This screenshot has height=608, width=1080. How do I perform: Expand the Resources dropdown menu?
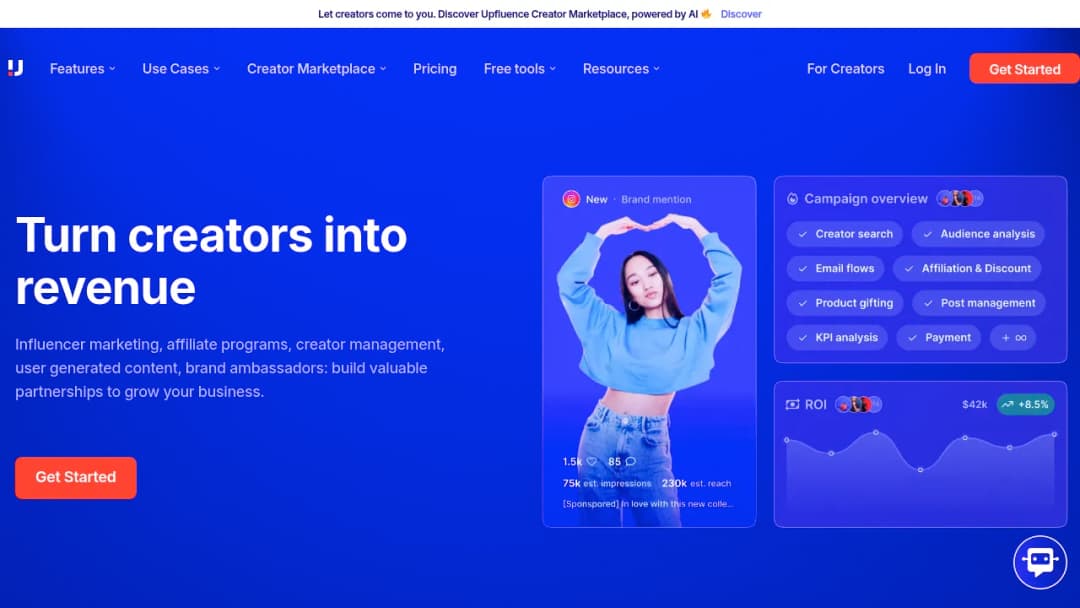pos(621,69)
